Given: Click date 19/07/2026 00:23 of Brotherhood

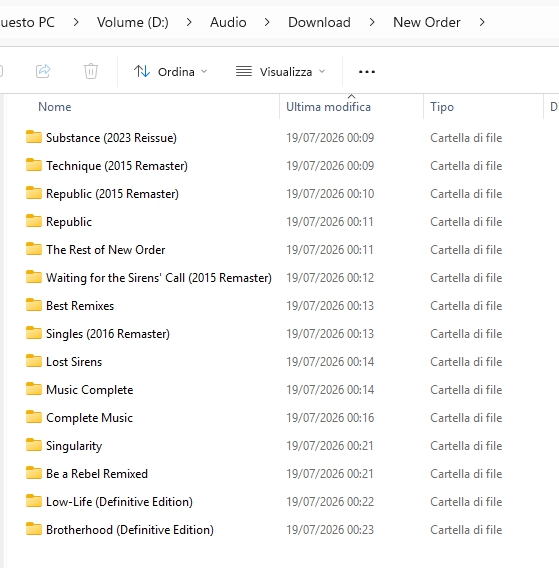Looking at the screenshot, I should [x=330, y=530].
